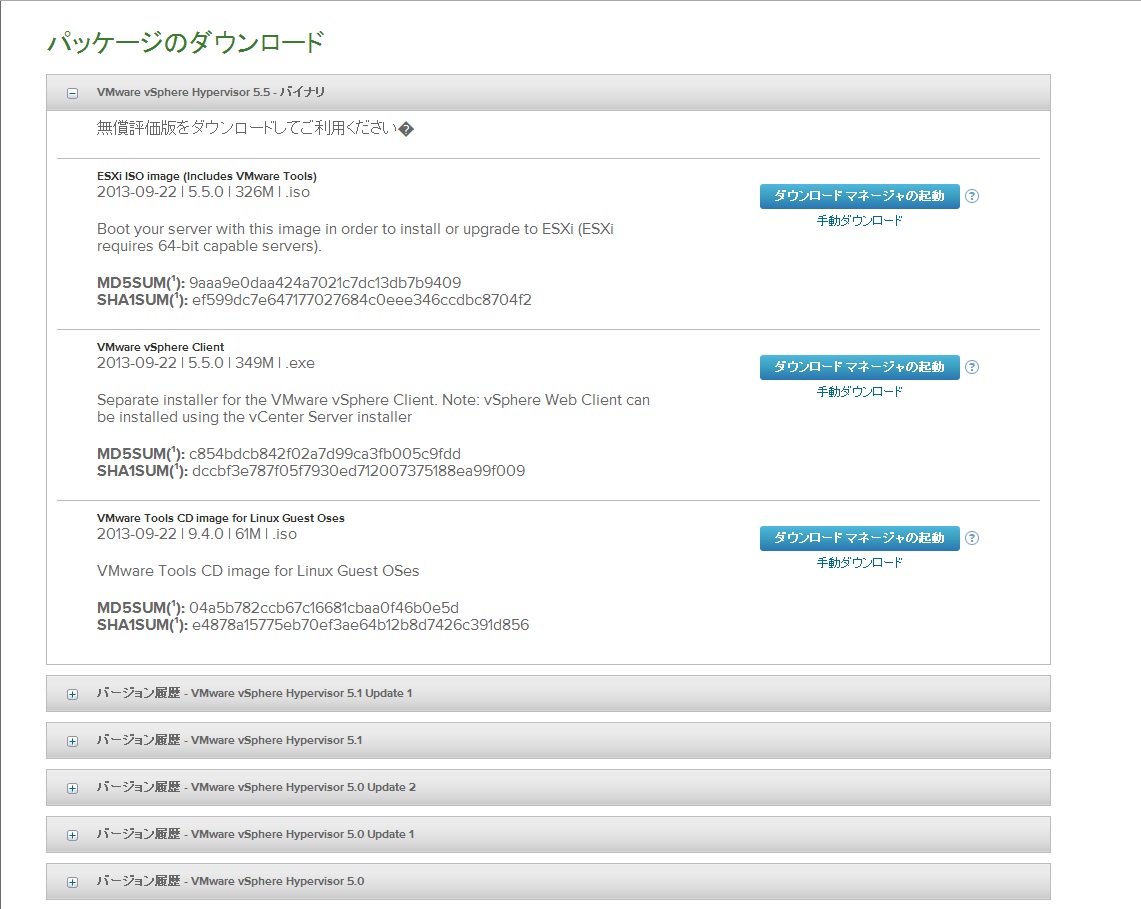Click VMware Tools SHA1SUM value starting e4878a15
Viewport: 1141px width, 909px height.
coord(360,625)
